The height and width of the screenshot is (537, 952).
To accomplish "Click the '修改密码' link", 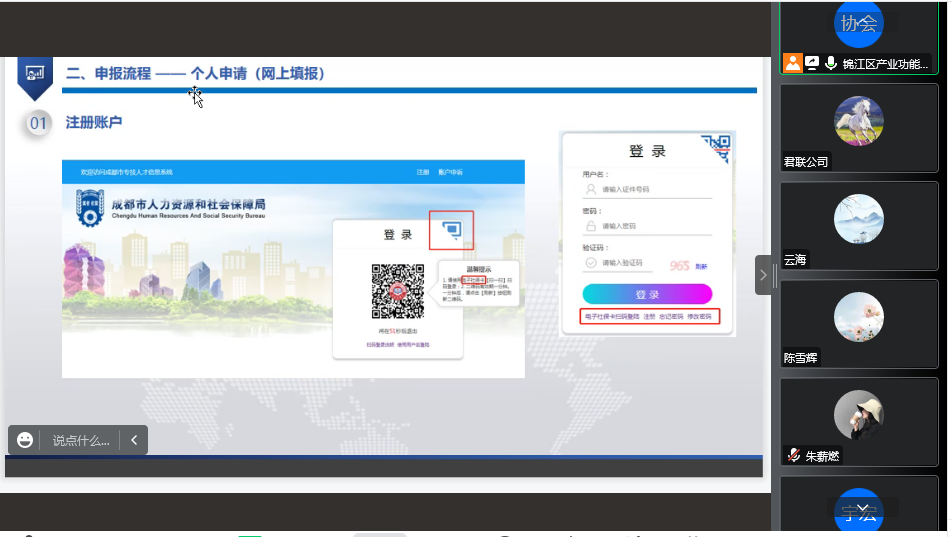I will pyautogui.click(x=699, y=316).
